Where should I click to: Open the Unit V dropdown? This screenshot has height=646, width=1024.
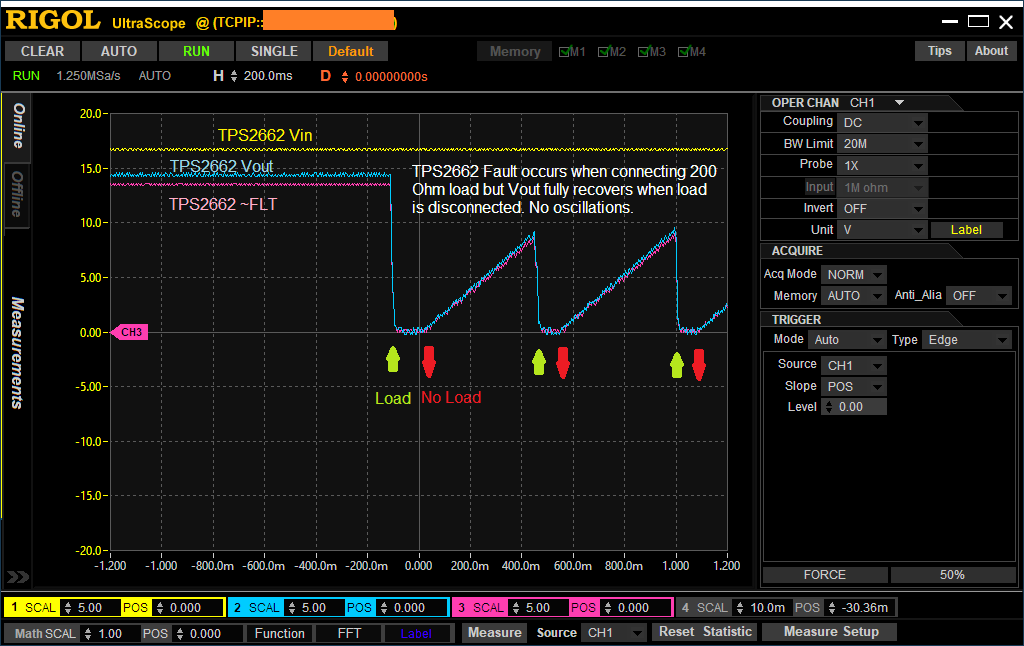pos(882,230)
